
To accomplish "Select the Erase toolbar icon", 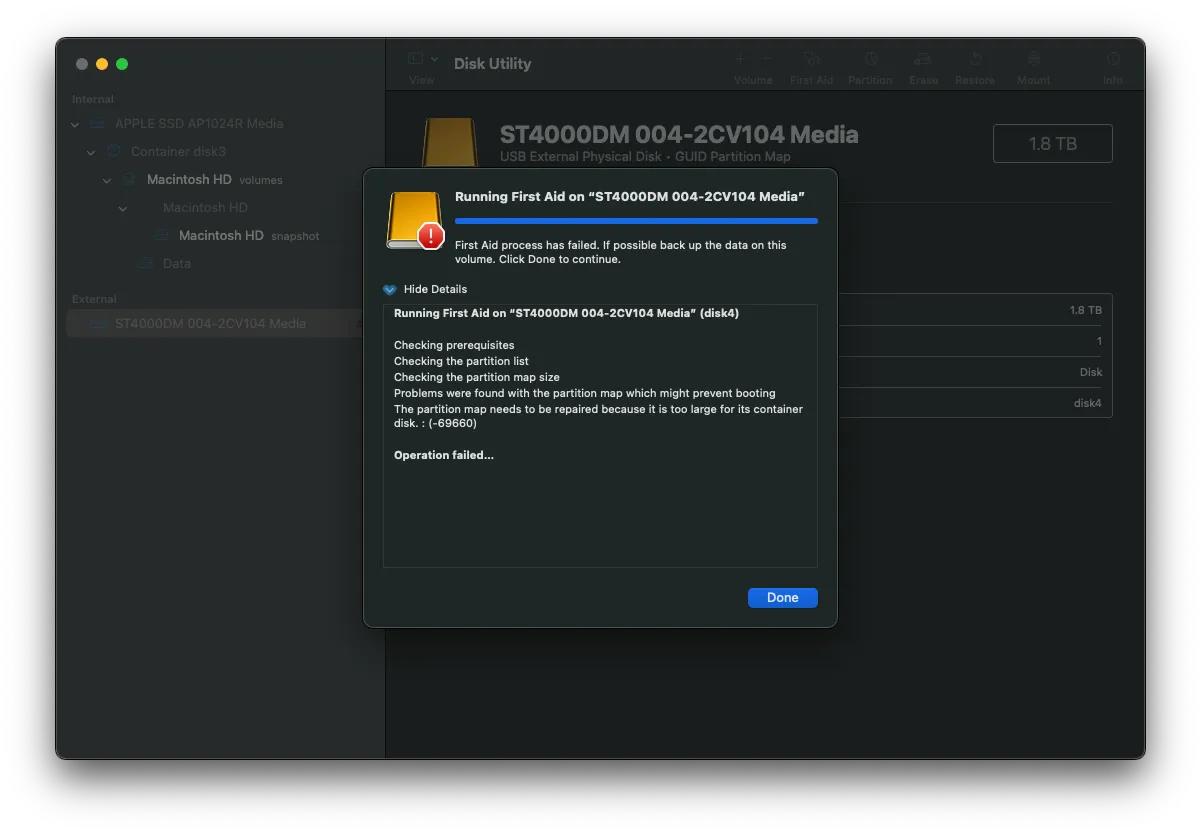I will [923, 60].
